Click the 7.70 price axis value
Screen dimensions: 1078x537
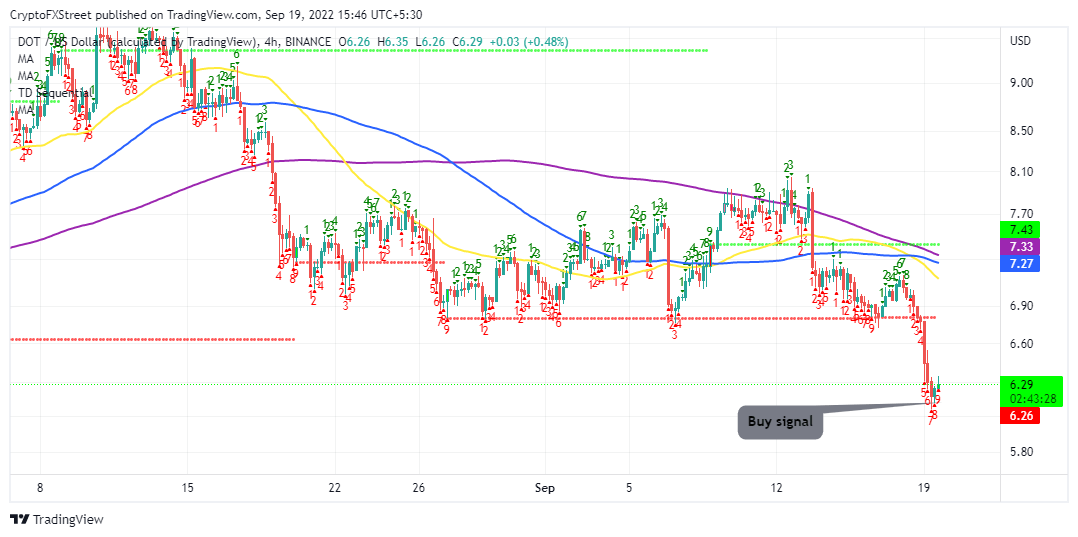point(1020,213)
